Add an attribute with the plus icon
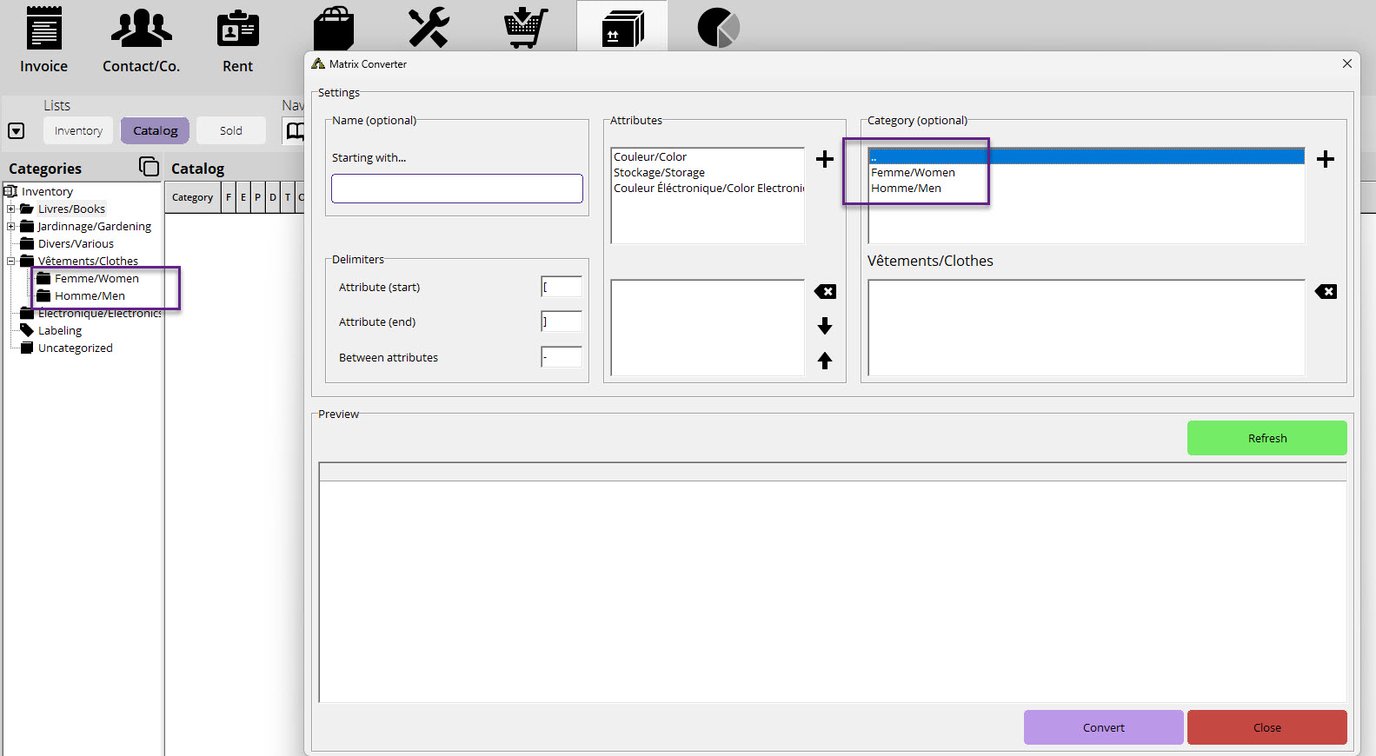1376x756 pixels. click(x=824, y=158)
